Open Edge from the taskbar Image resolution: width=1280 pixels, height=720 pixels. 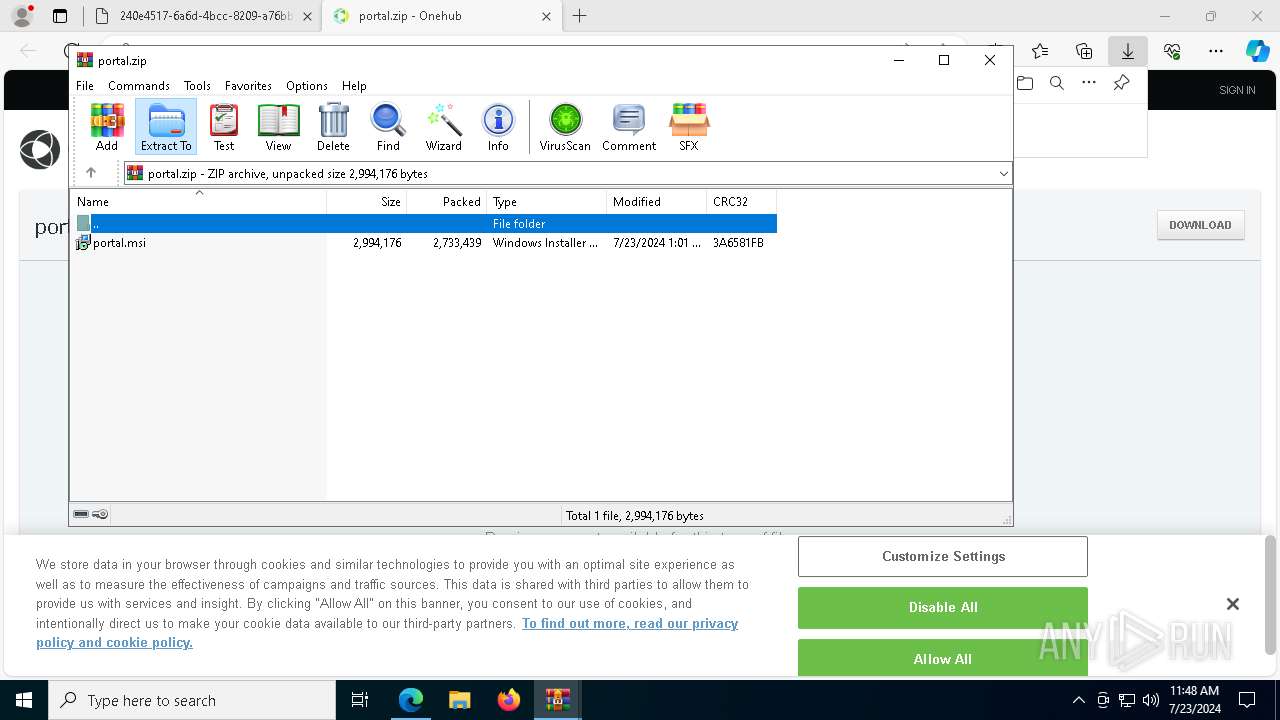click(x=411, y=700)
